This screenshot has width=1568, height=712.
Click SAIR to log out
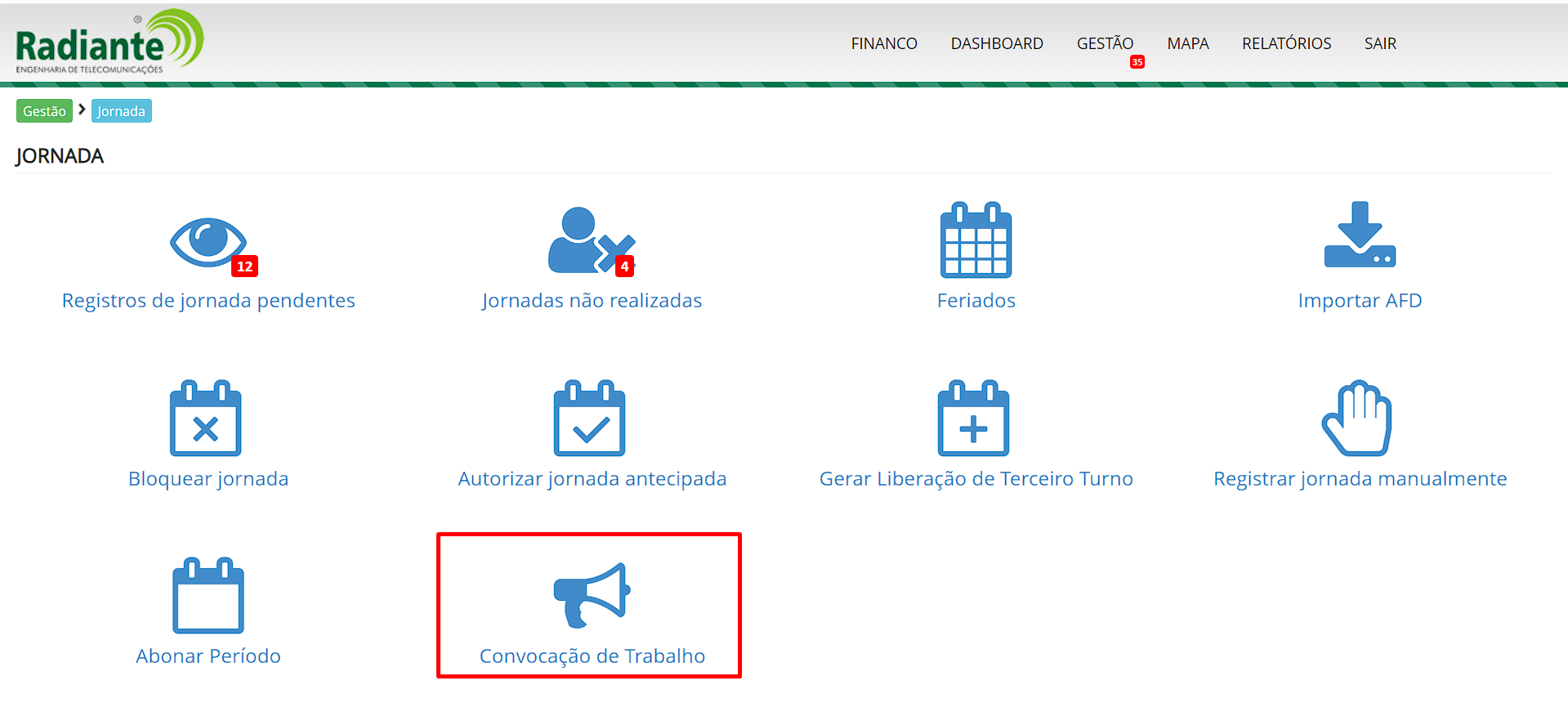(1380, 43)
